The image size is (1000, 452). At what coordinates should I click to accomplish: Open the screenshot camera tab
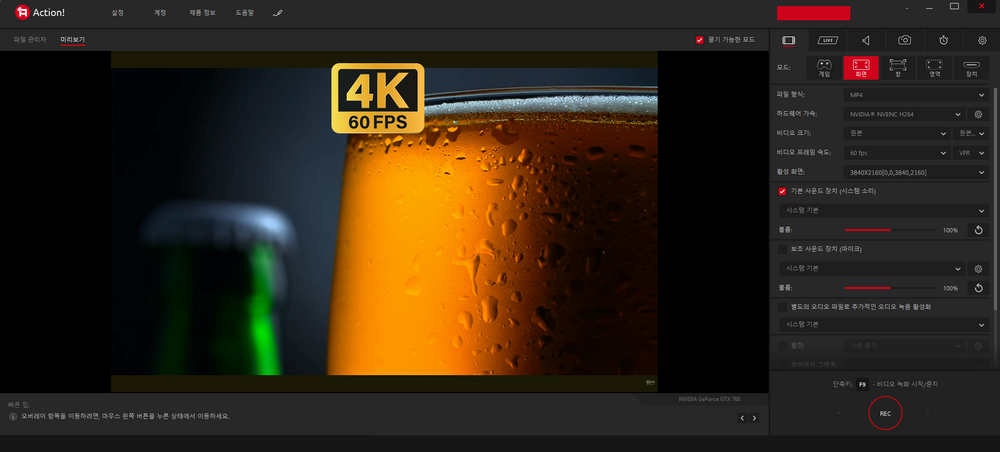[x=904, y=40]
